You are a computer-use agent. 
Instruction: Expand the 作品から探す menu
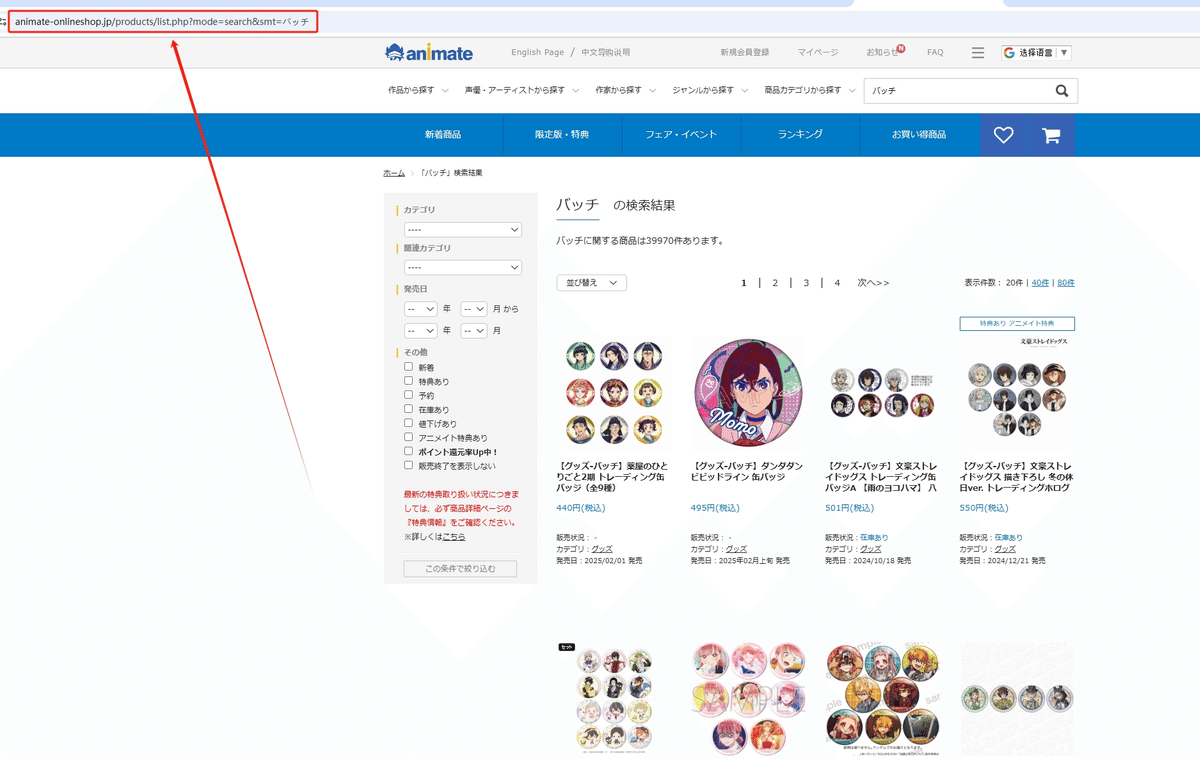[418, 90]
